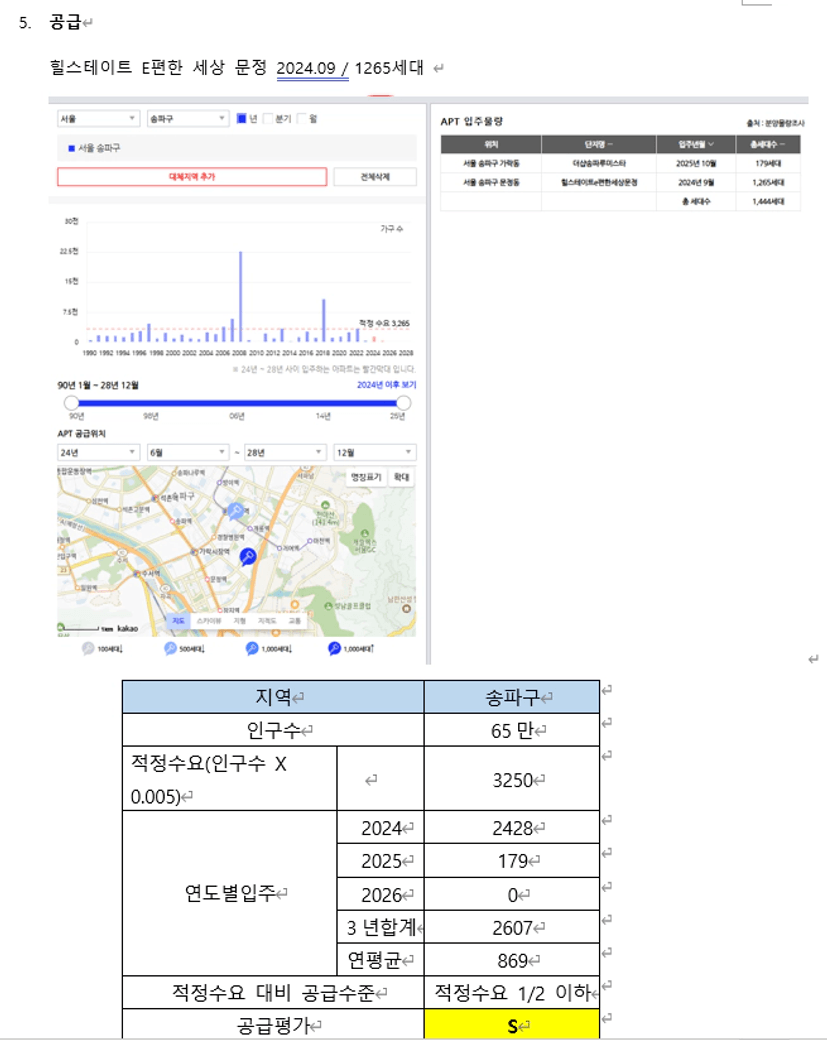Select the 지적도 map type tab
The image size is (827, 1040).
pyautogui.click(x=267, y=621)
